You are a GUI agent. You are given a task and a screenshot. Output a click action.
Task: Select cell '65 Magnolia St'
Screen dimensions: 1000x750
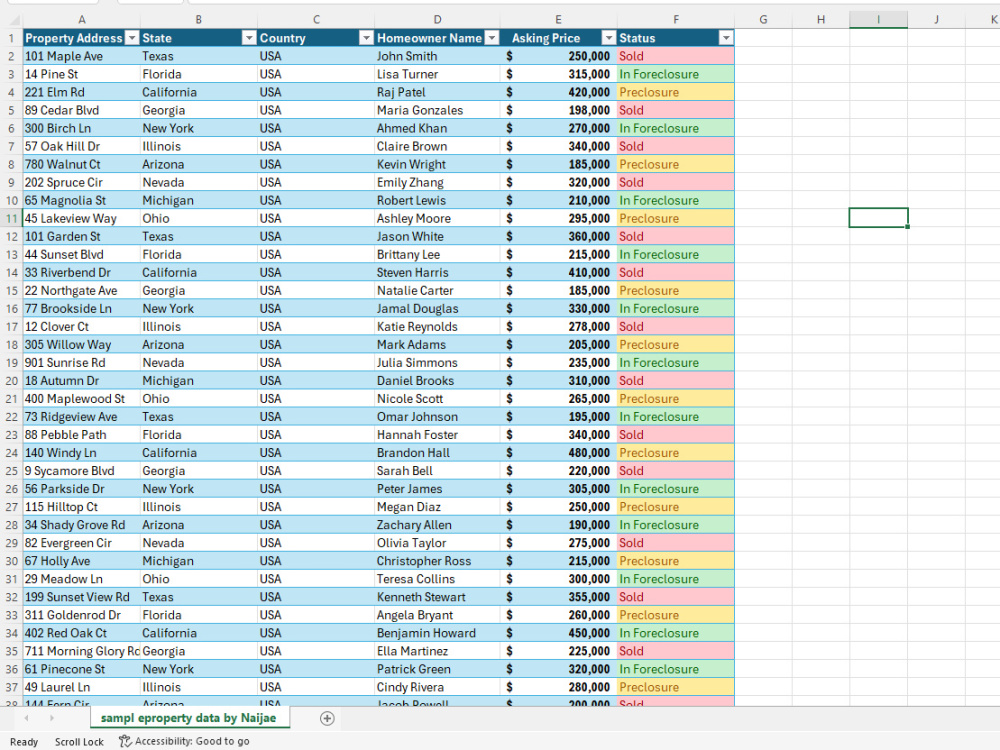pyautogui.click(x=82, y=200)
